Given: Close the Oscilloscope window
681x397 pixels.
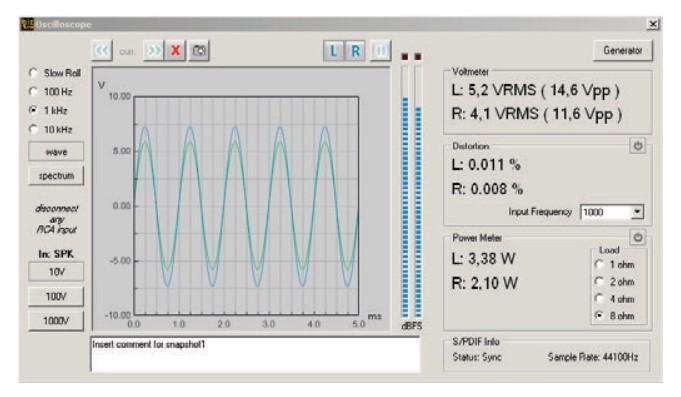Looking at the screenshot, I should [653, 24].
